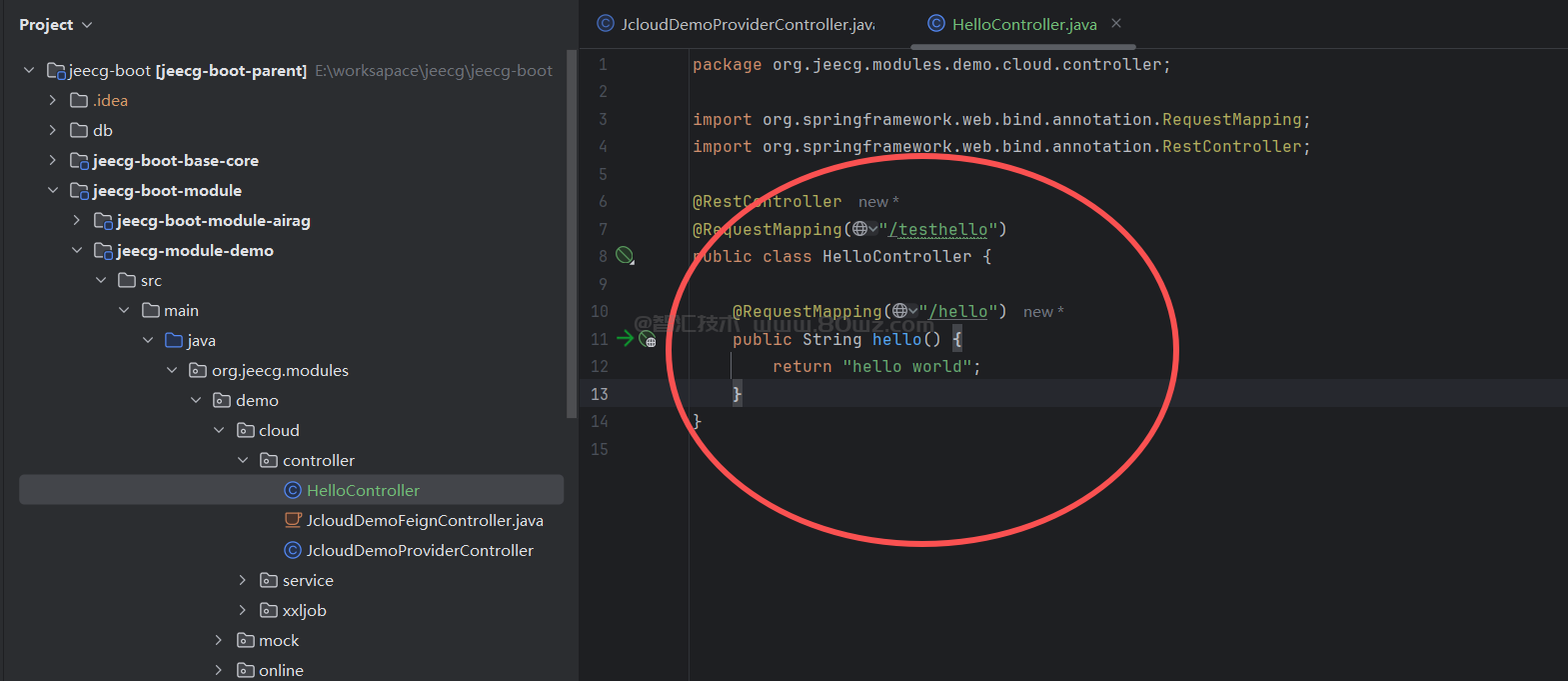Collapse the jeecg-boot root project node
The width and height of the screenshot is (1568, 681).
[x=29, y=70]
